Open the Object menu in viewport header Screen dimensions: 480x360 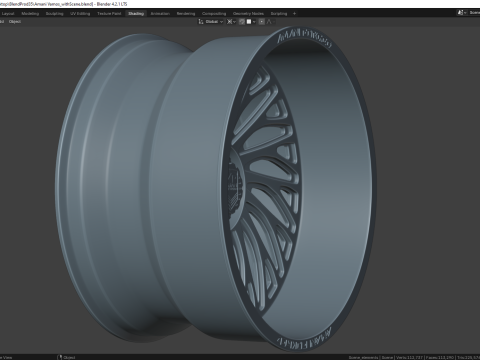(15, 22)
